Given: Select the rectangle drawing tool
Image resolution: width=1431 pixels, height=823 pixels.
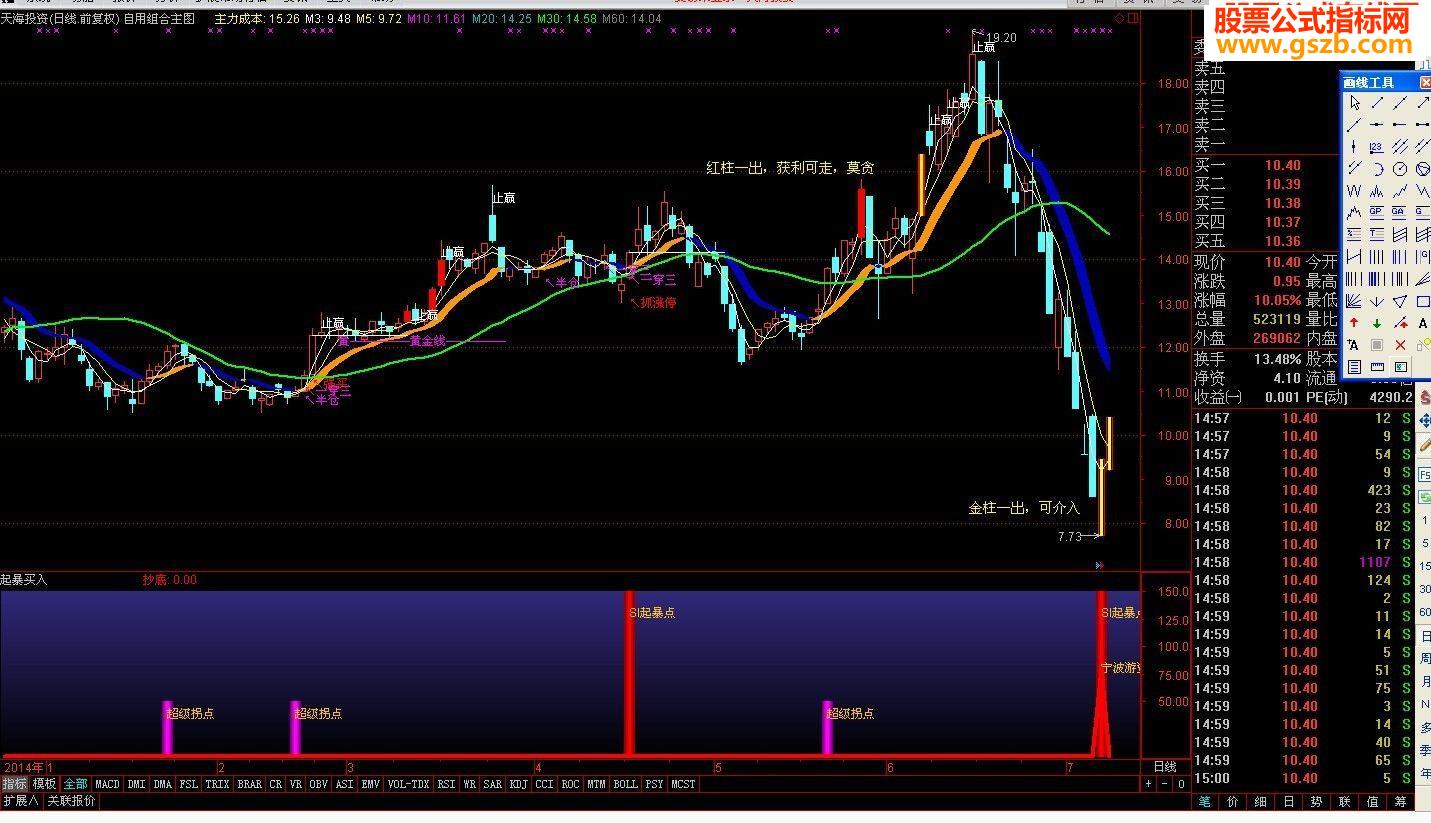Looking at the screenshot, I should [1422, 300].
